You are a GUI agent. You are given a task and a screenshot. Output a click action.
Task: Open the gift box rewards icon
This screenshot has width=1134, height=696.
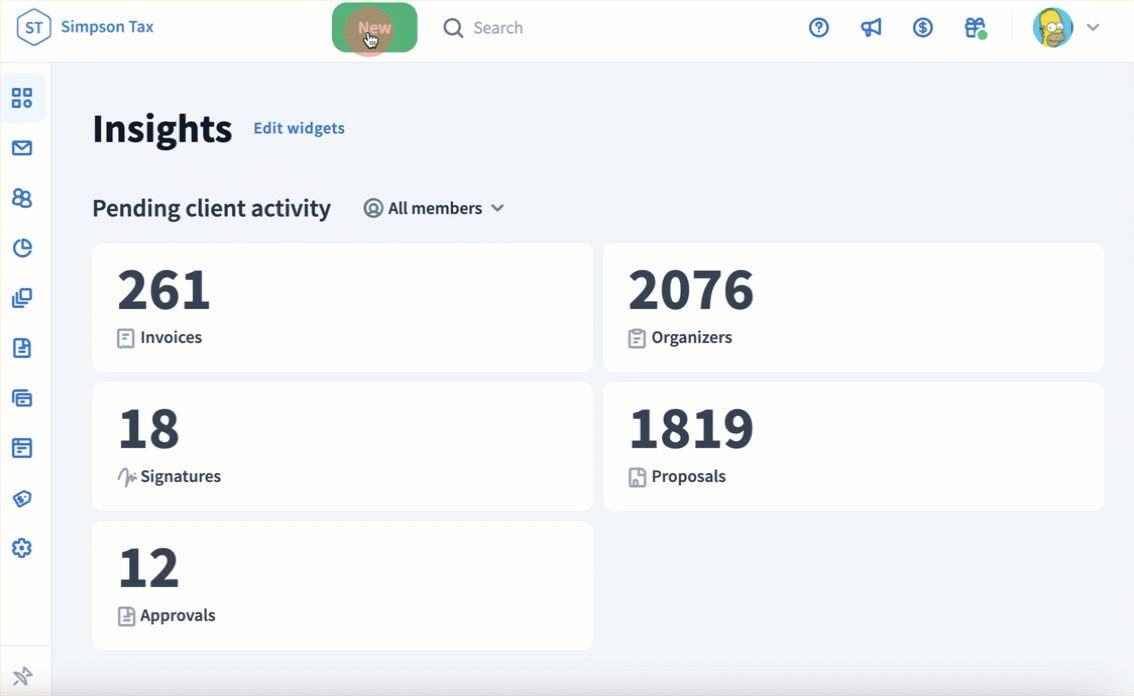point(975,28)
